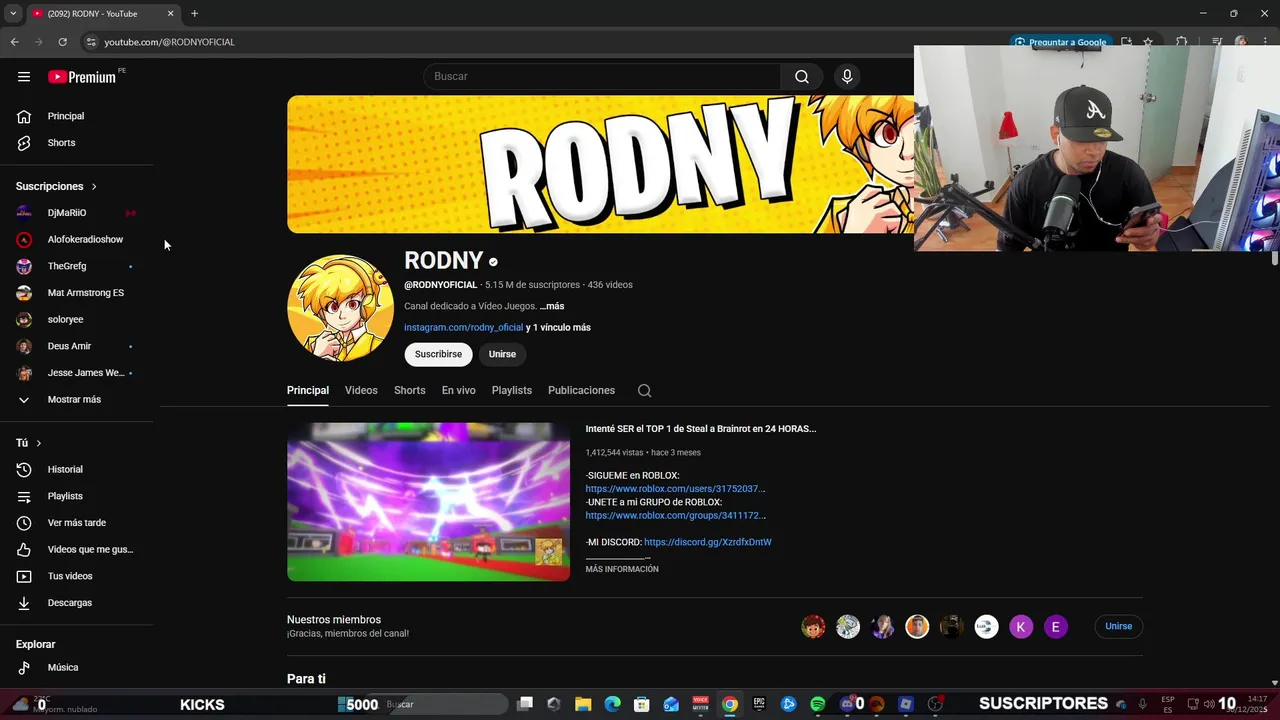Viewport: 1280px width, 720px height.
Task: Open a new browser tab
Action: [x=194, y=13]
